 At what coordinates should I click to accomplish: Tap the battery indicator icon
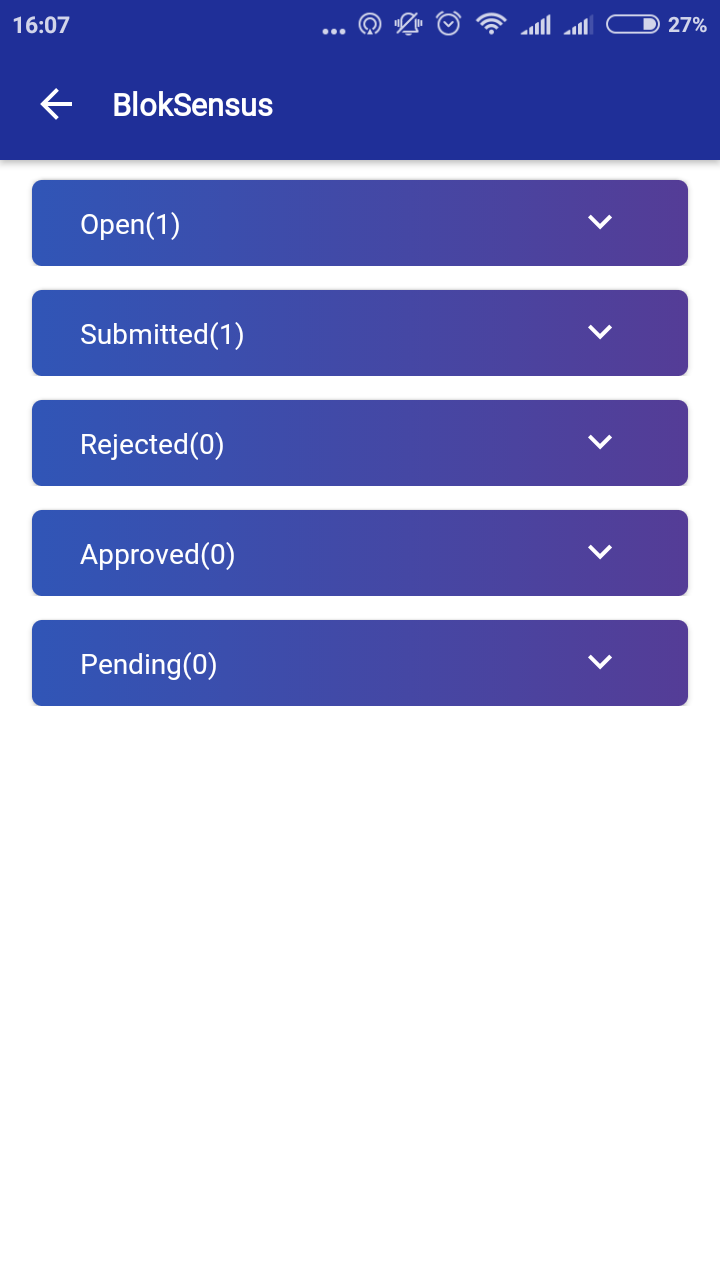(633, 24)
